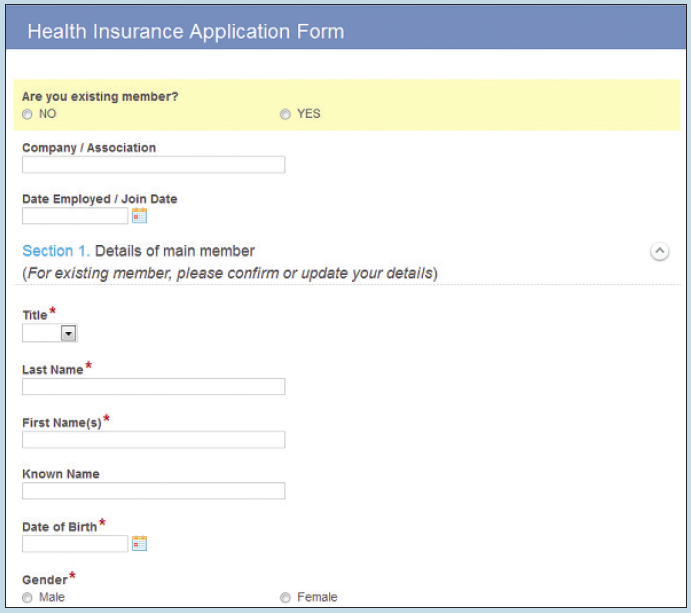The image size is (691, 613).
Task: Focus the Date of Birth input field
Action: [75, 544]
